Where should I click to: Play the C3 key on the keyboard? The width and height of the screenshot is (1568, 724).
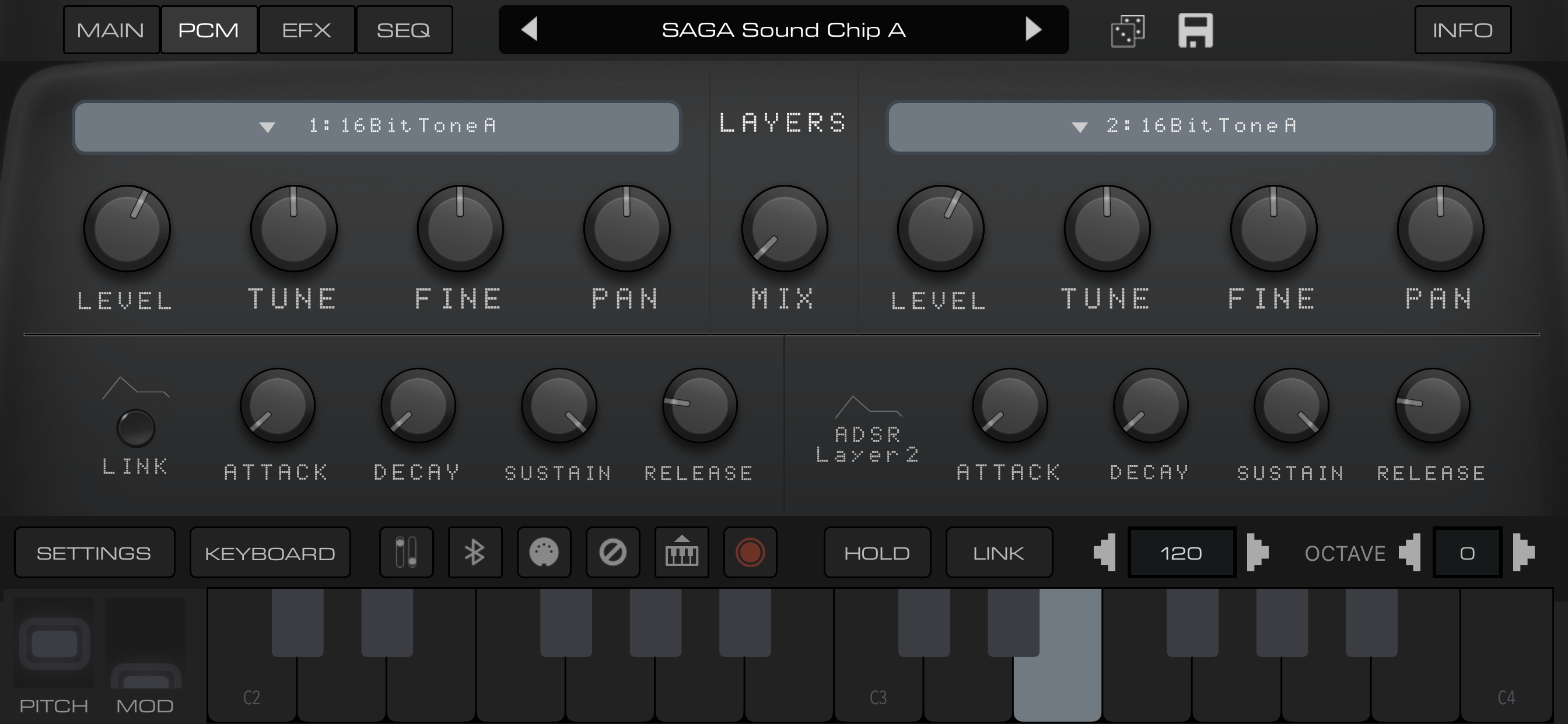click(x=877, y=687)
